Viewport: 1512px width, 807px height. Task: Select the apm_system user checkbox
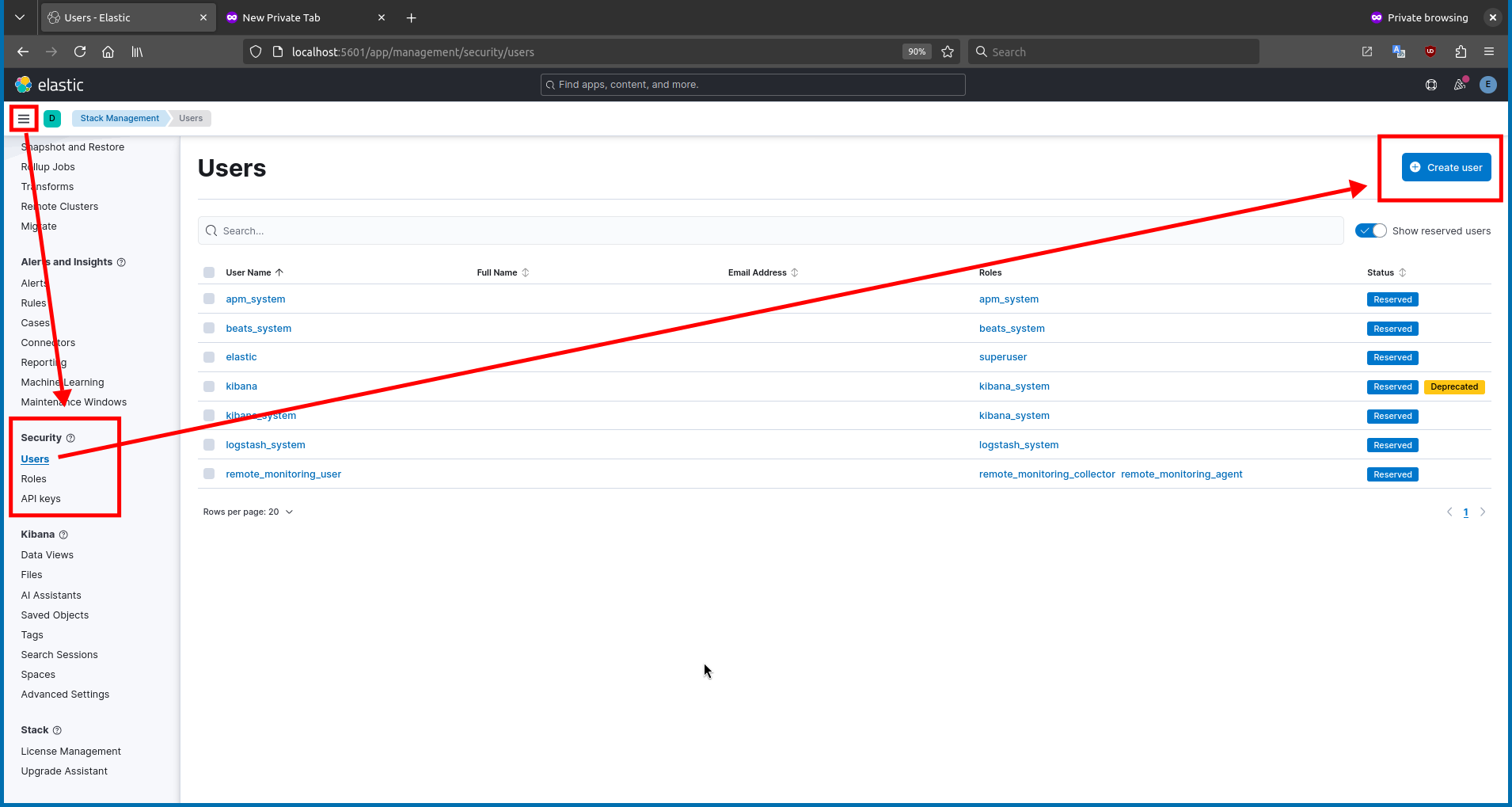(x=209, y=299)
